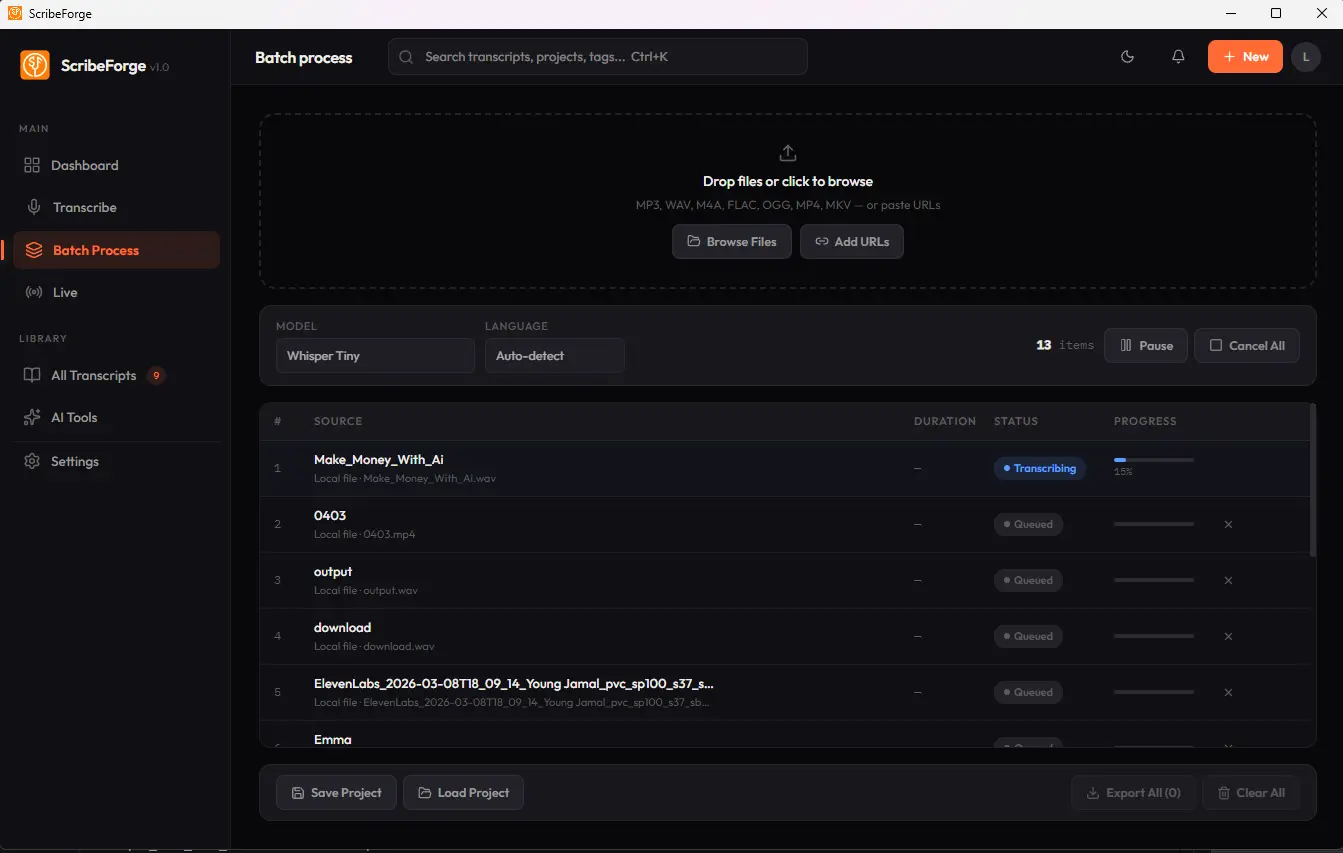1343x853 pixels.
Task: Click the Make_Money_With_Ai progress bar
Action: 1153,460
